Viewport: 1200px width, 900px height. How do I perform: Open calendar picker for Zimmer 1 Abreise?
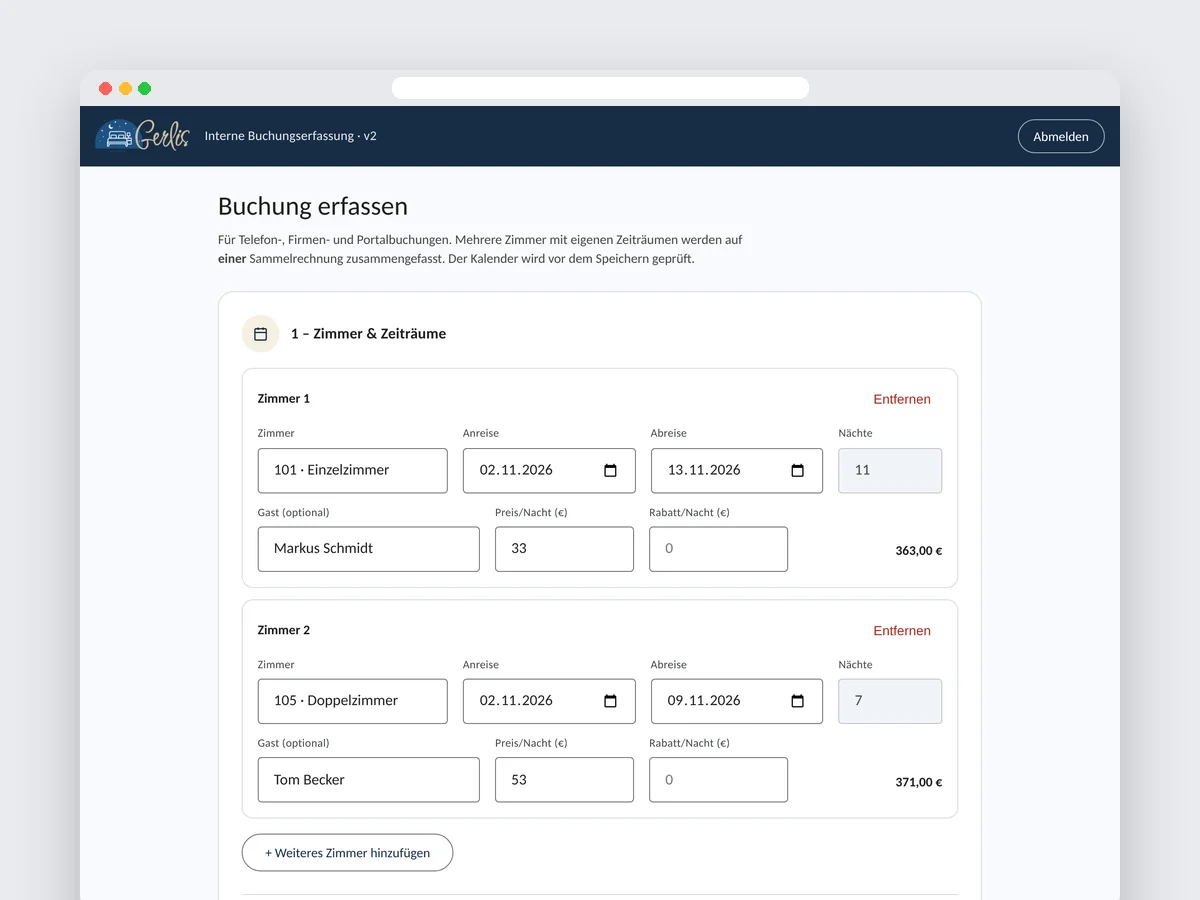[x=797, y=471]
